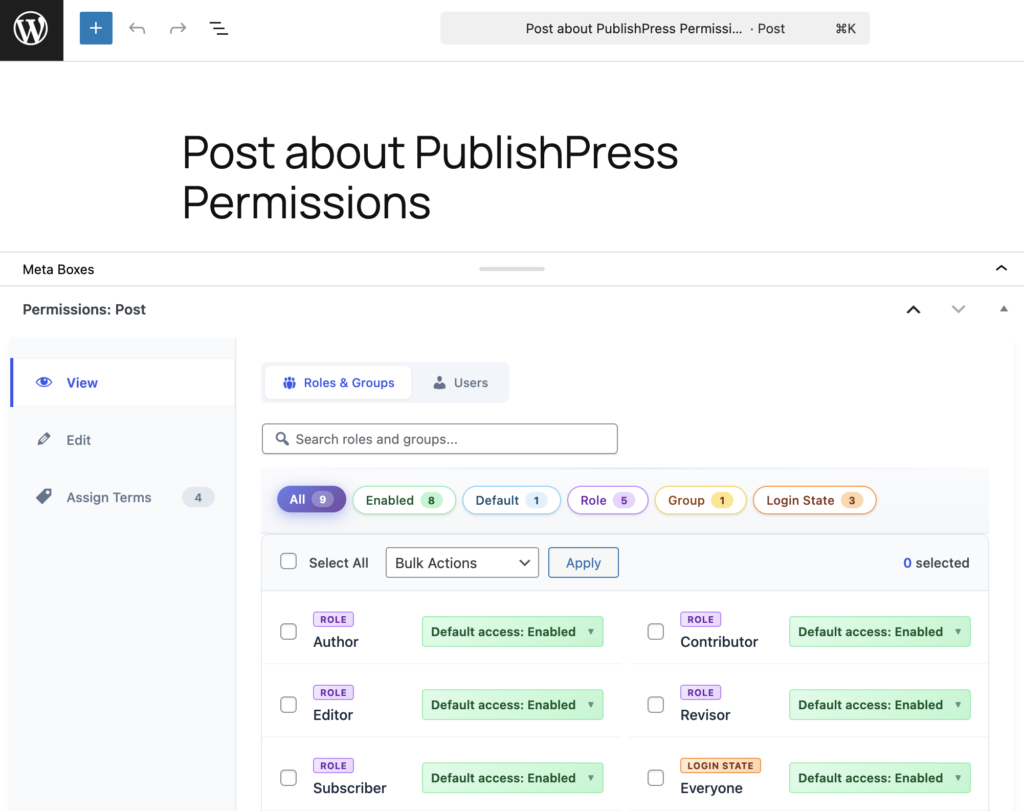Image resolution: width=1024 pixels, height=811 pixels.
Task: Check the Everyone login state checkbox
Action: click(656, 778)
